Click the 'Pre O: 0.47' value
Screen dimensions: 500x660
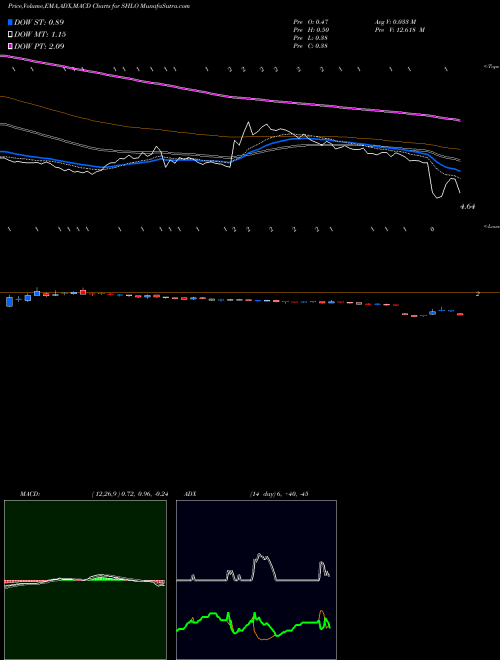311,22
